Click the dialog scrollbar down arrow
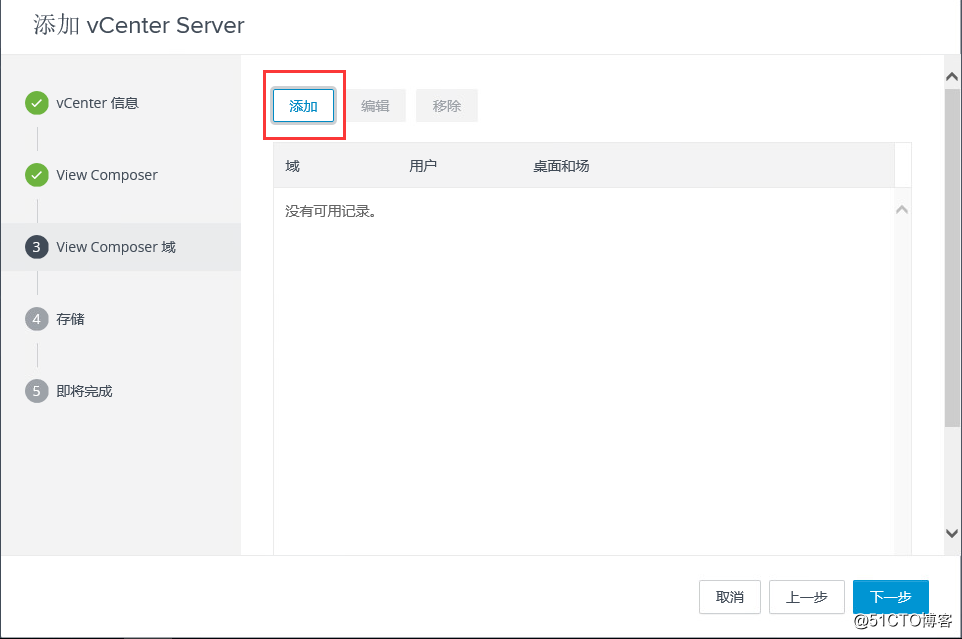 pos(952,533)
